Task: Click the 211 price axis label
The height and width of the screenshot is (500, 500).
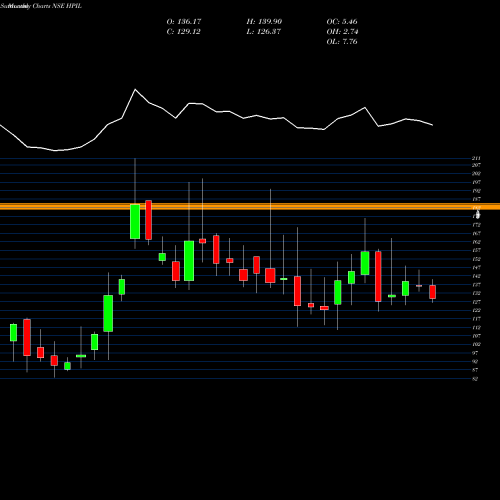Action: (476, 158)
